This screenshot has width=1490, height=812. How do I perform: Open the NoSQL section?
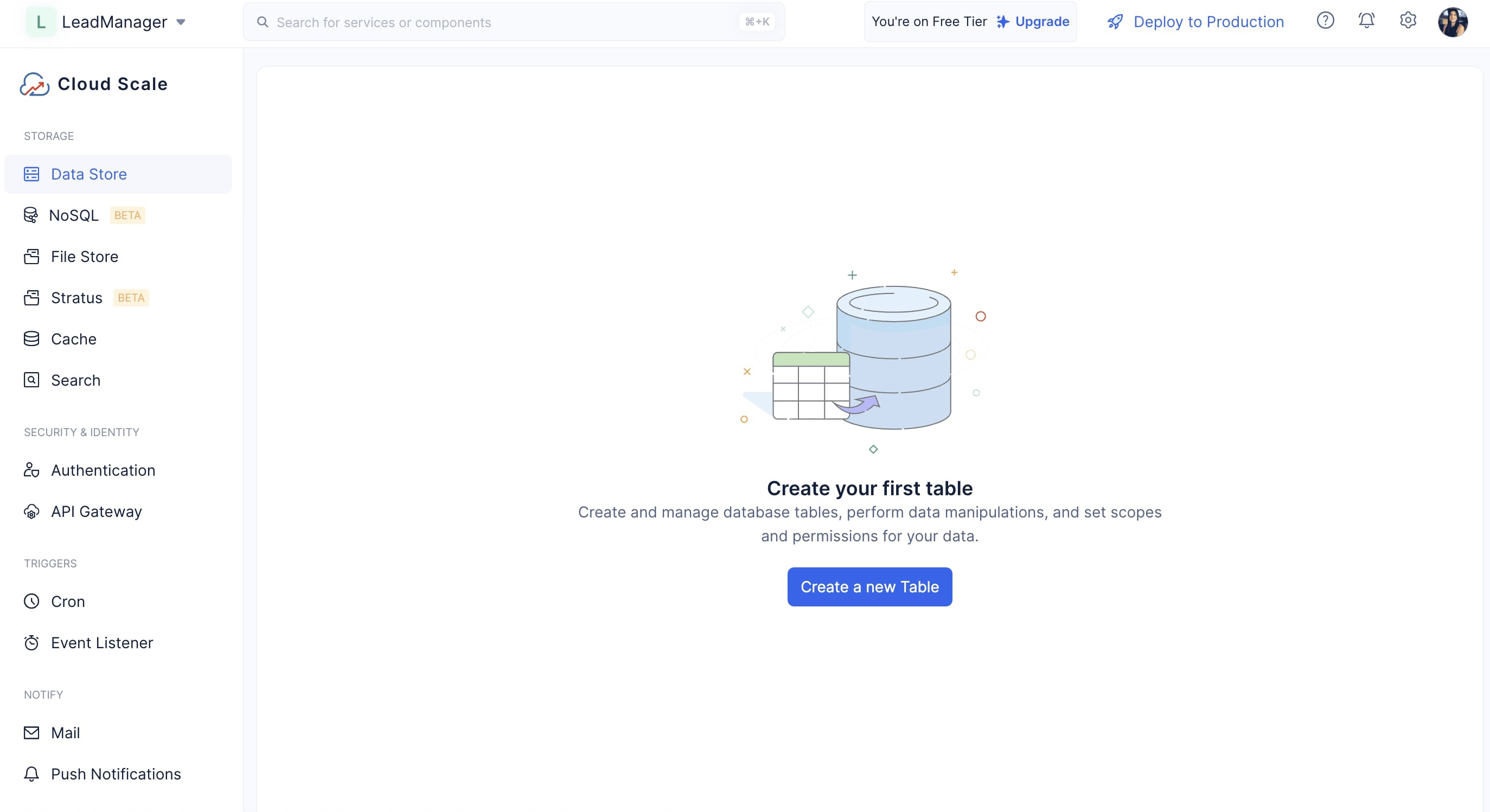point(74,215)
